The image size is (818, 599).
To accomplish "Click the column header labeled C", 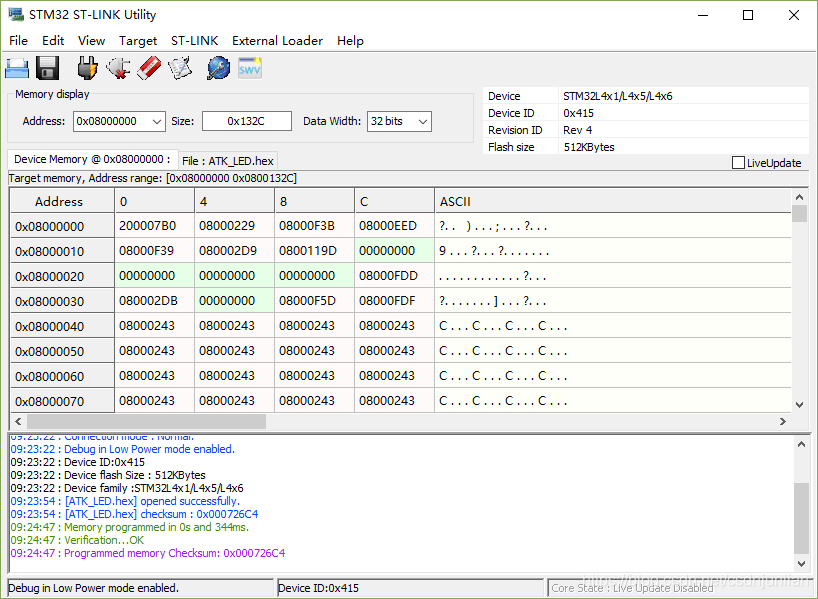I will point(394,201).
